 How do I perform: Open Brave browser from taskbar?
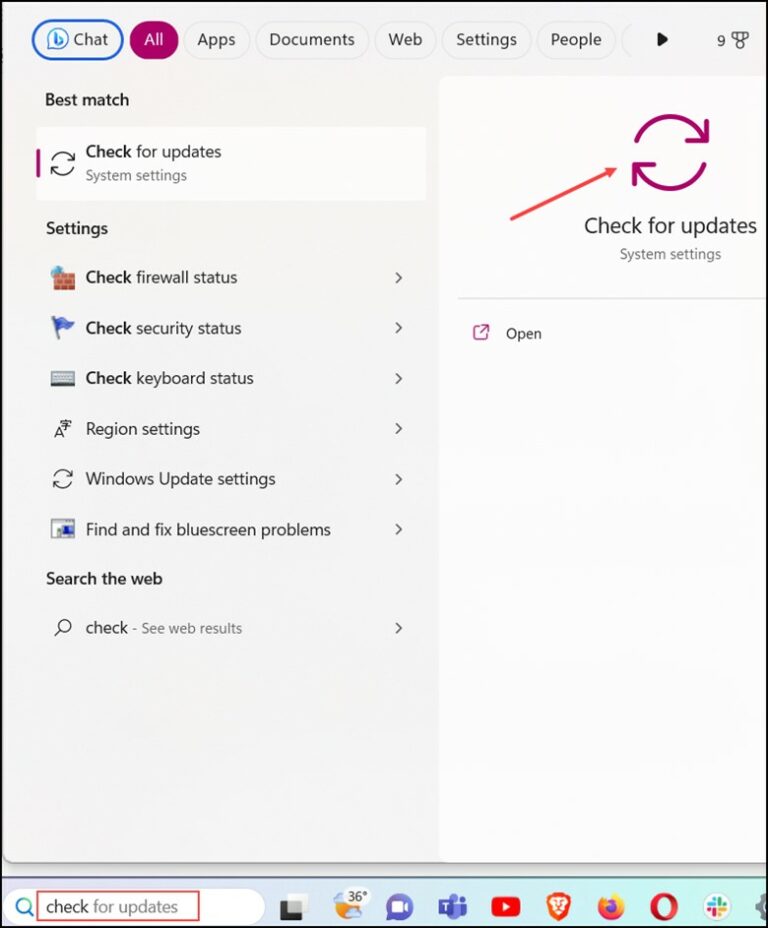(558, 906)
